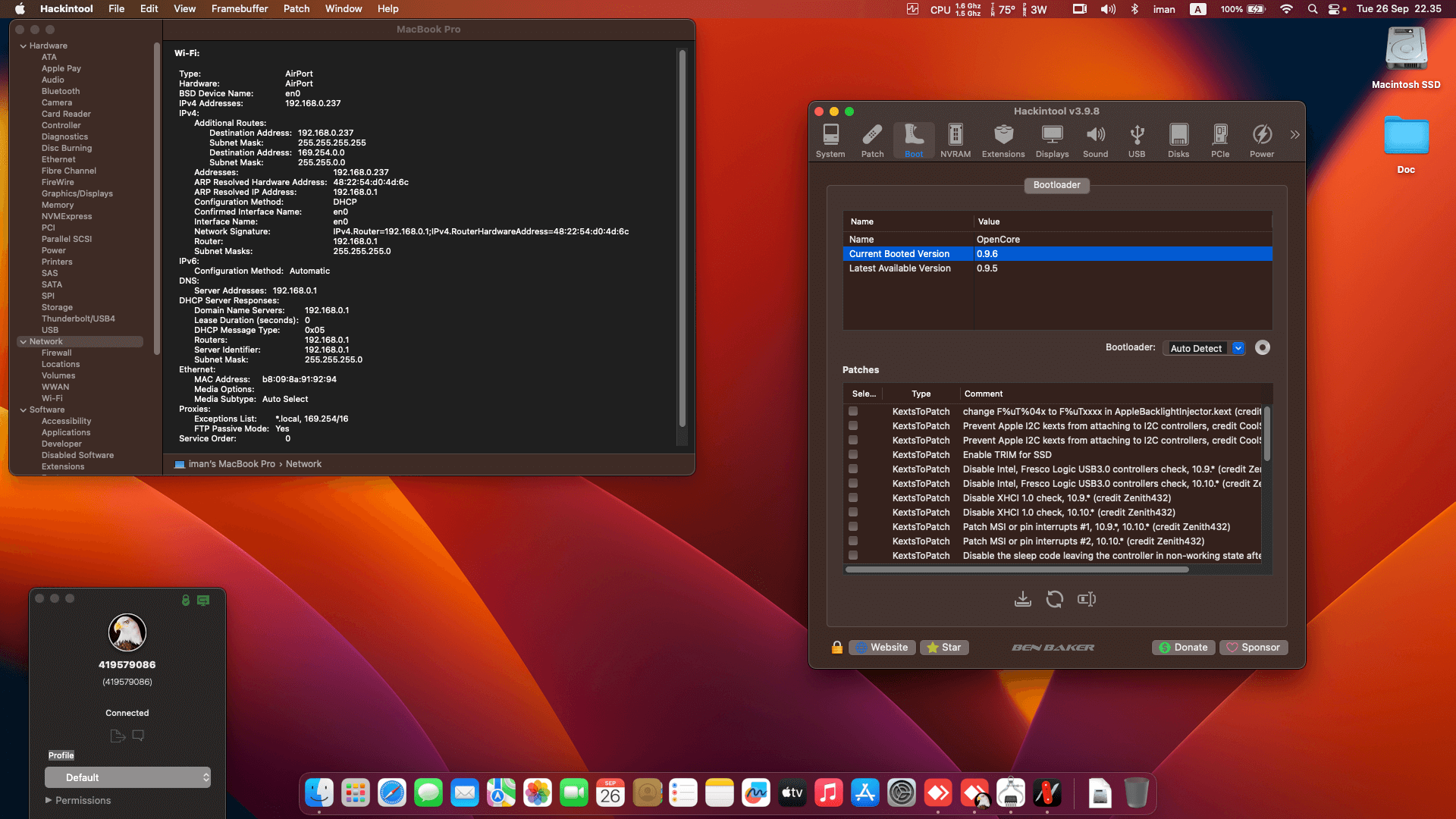1456x819 pixels.
Task: Open the PCIe toolbar section
Action: [x=1219, y=140]
